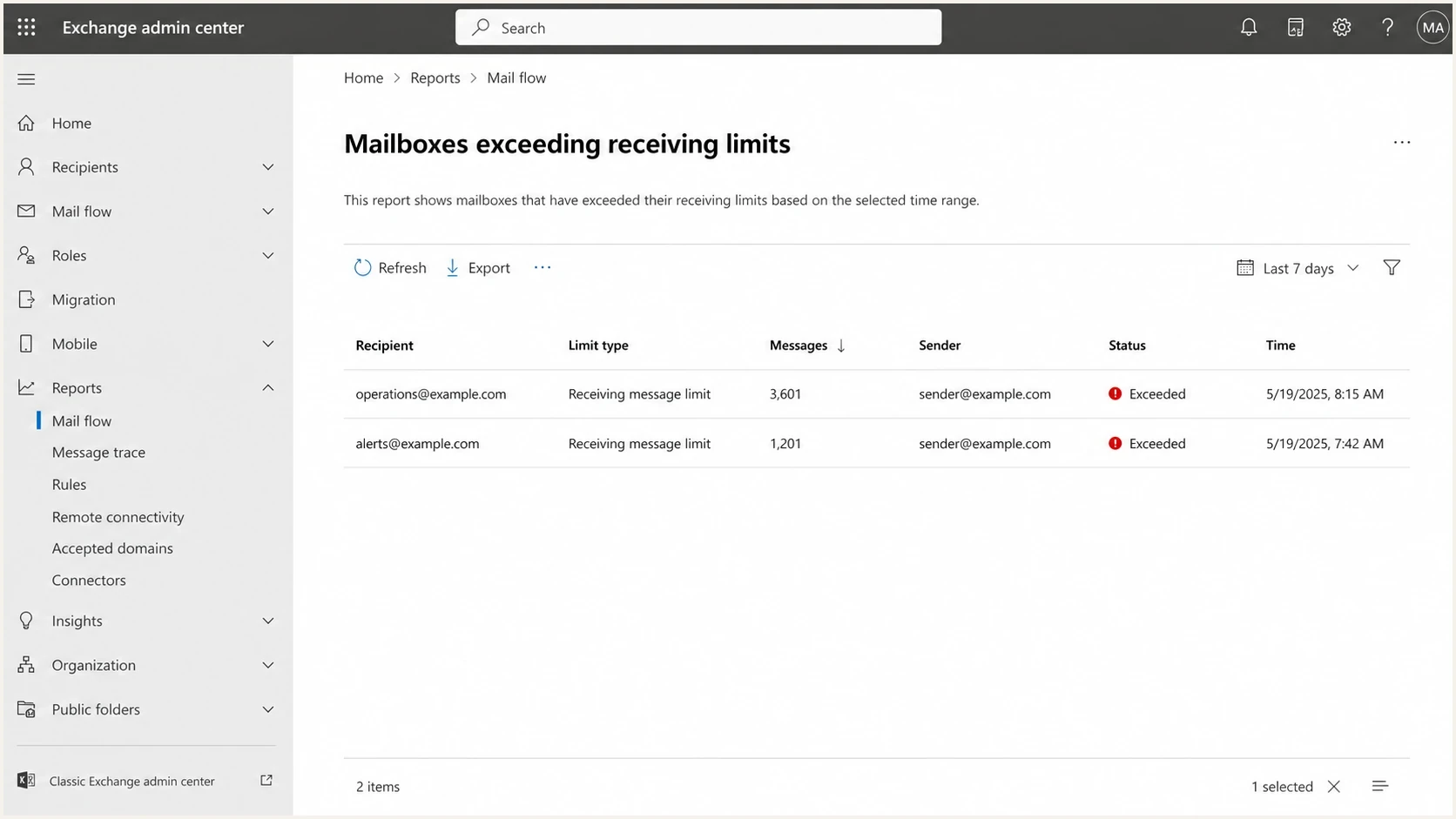Expand the Organization chevron
The width and height of the screenshot is (1456, 819).
(x=268, y=665)
